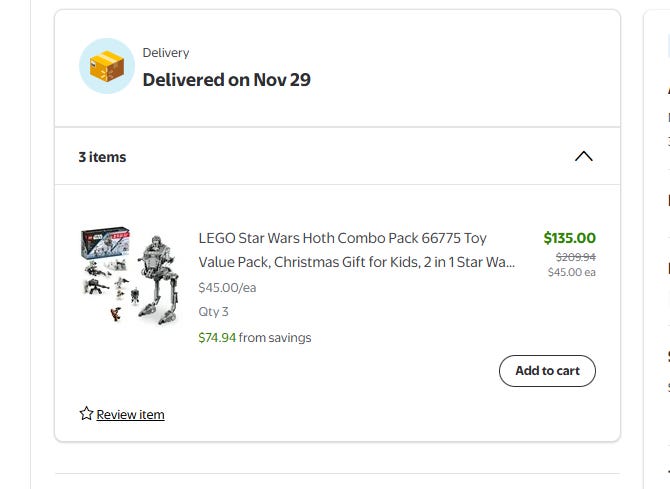The width and height of the screenshot is (670, 489).
Task: Click the "Value Pack, Christmas Gift" title line
Action: [x=356, y=262]
